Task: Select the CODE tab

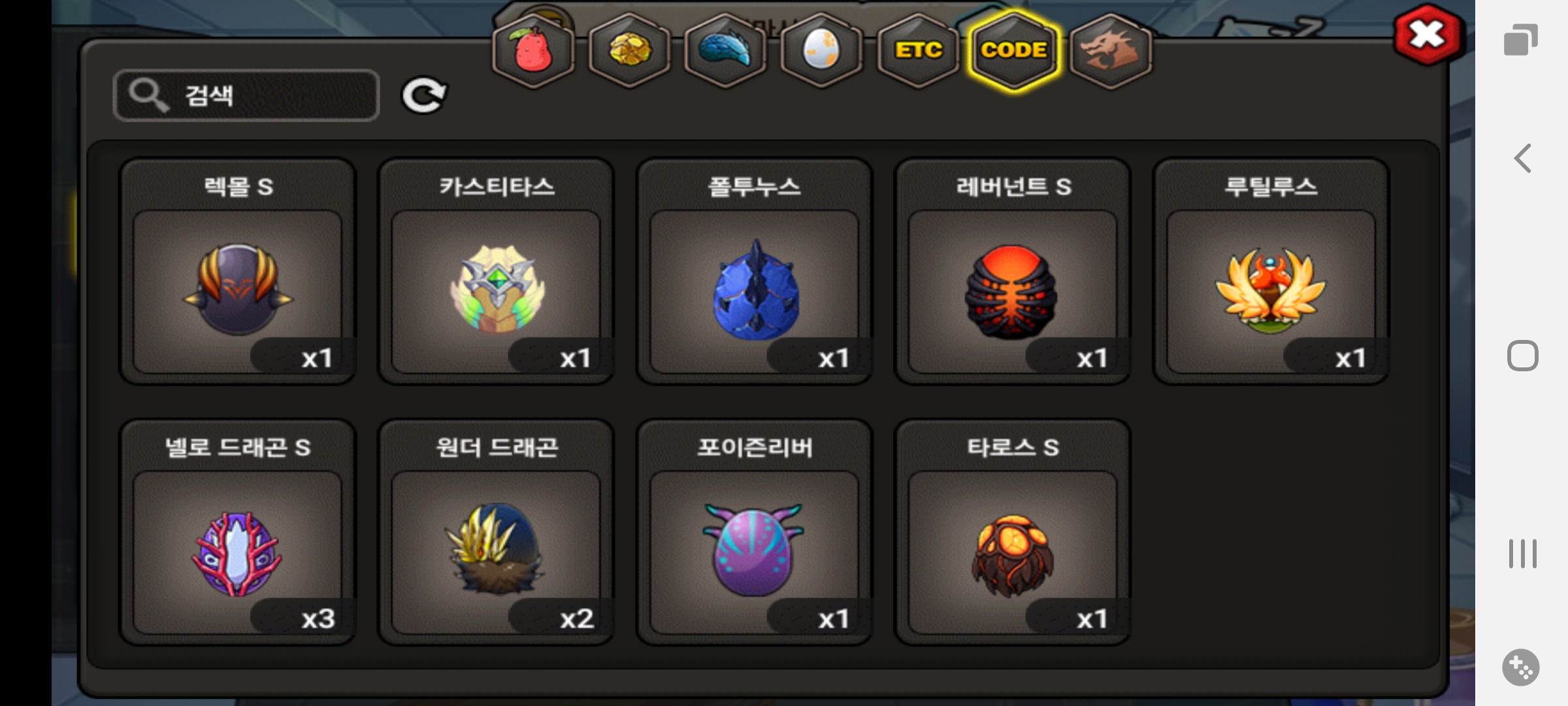Action: click(1014, 51)
